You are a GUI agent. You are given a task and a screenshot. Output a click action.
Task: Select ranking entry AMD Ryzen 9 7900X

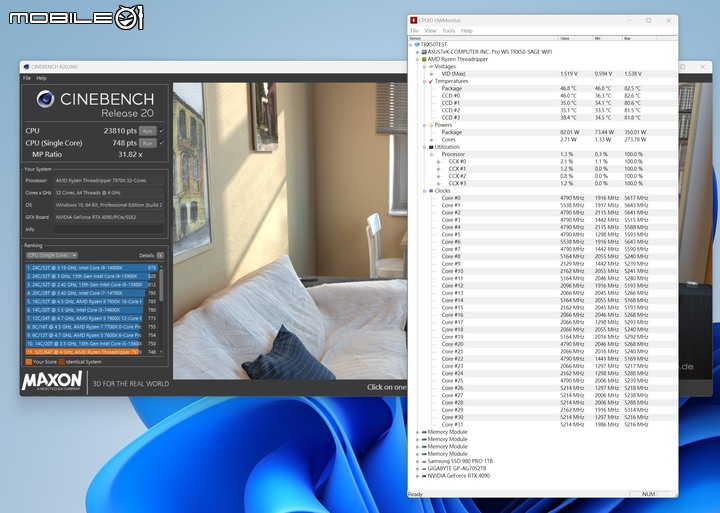point(91,318)
